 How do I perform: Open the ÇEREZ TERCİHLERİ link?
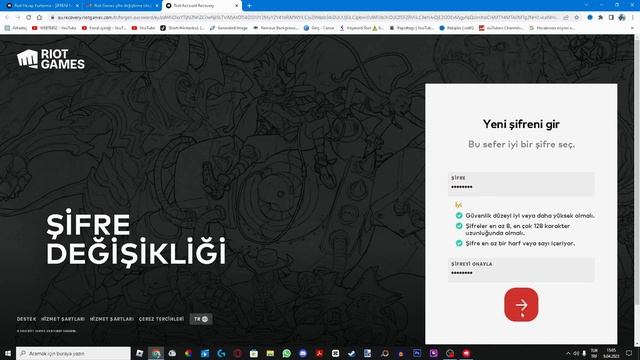161,319
